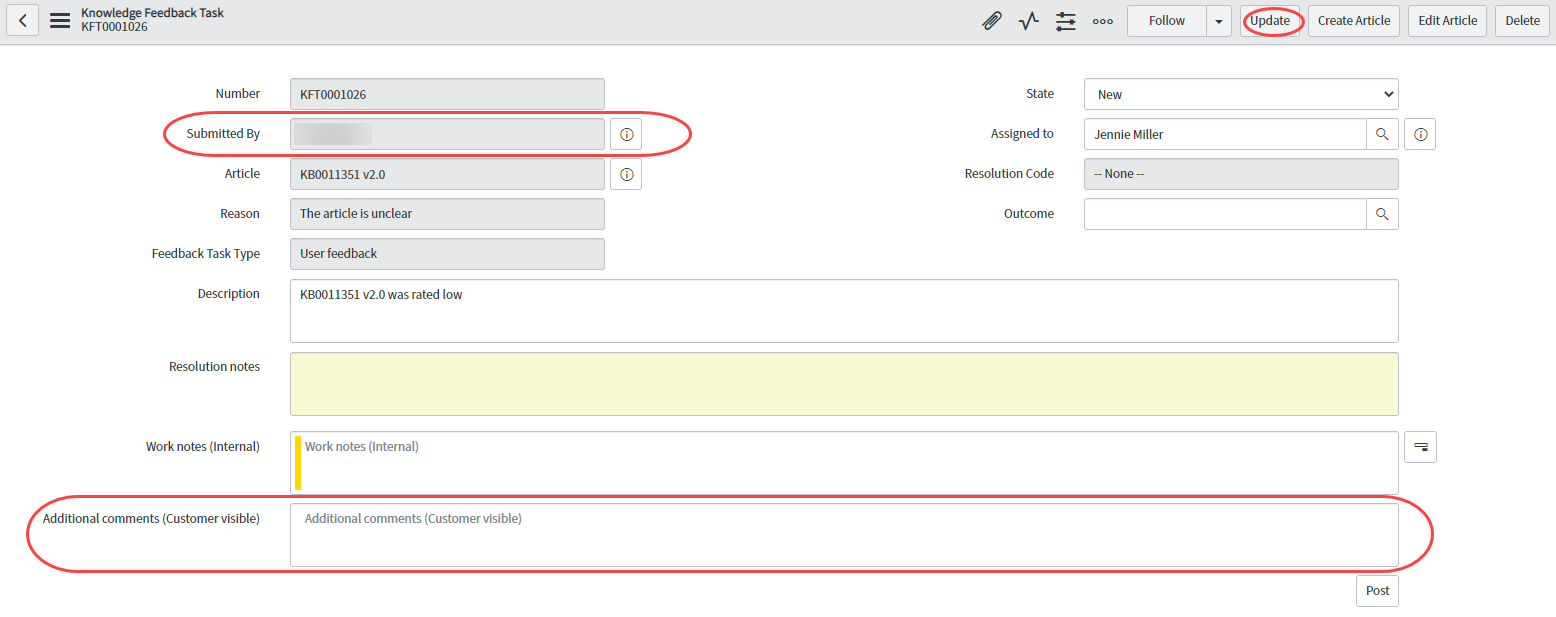View info for Article KB0011351
Screen dimensions: 1556x617
coord(626,174)
